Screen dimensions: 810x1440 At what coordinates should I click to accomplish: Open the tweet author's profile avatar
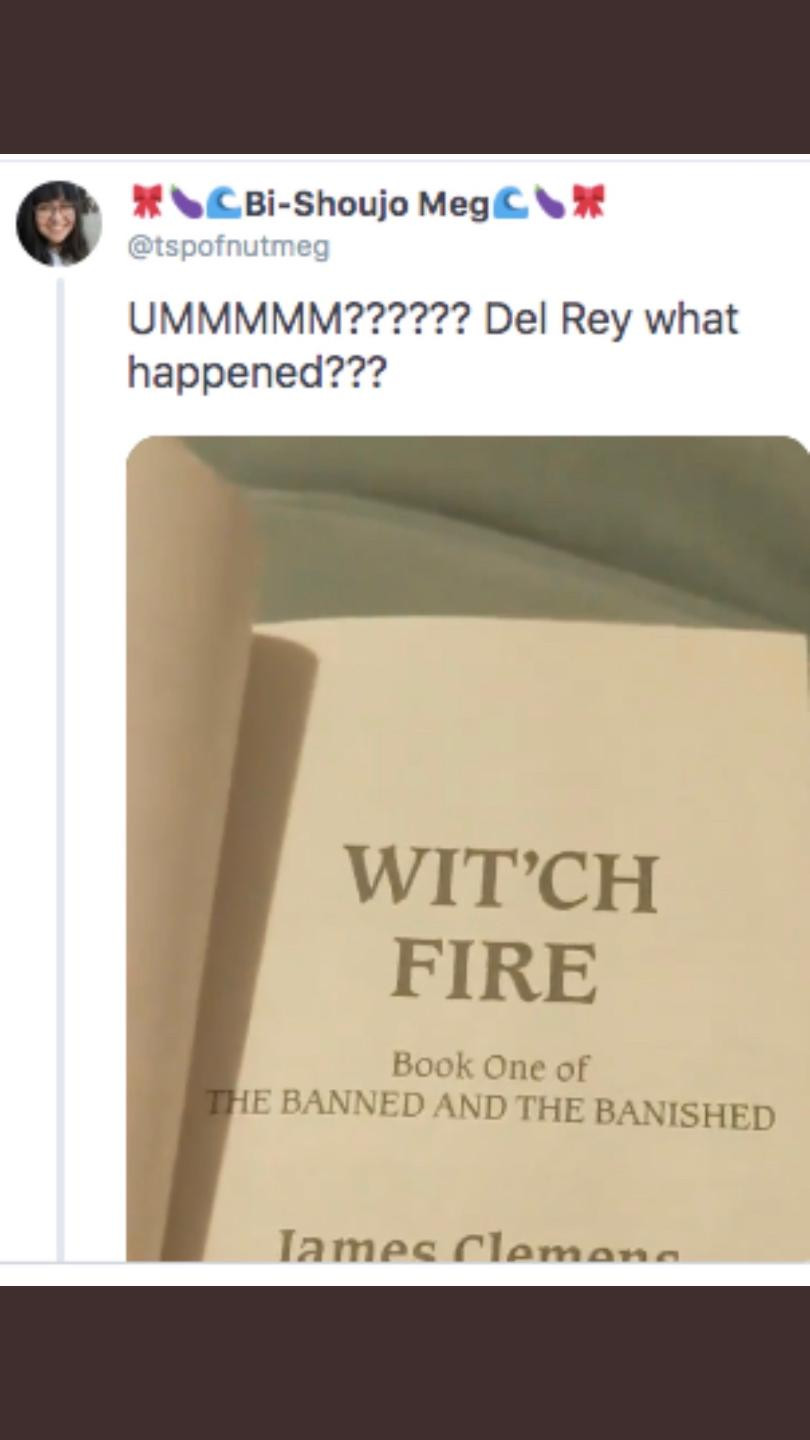[x=59, y=224]
